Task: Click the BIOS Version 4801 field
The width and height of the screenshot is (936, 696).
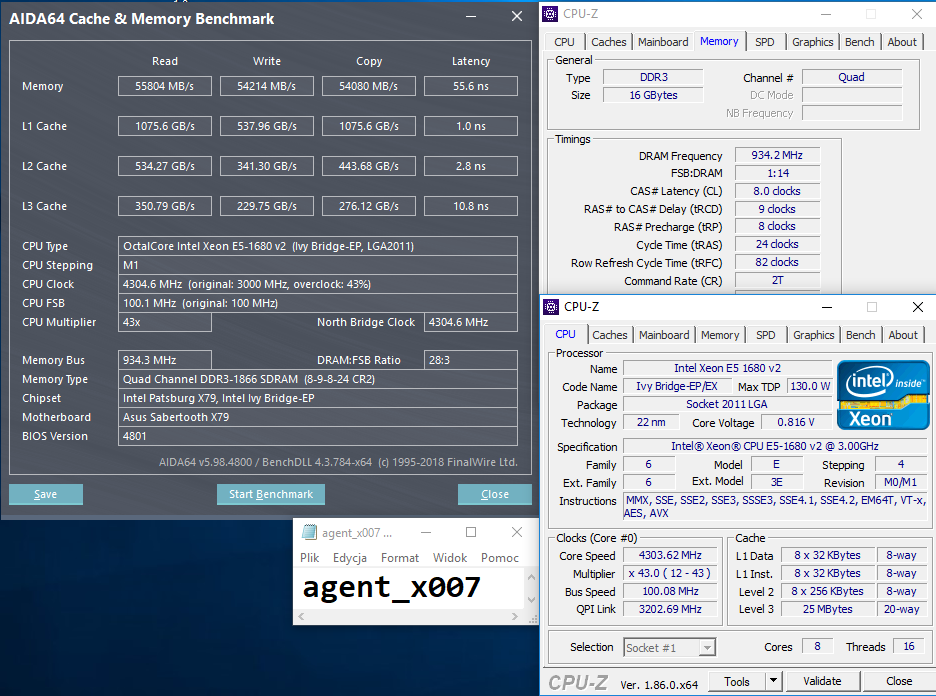Action: (x=318, y=436)
